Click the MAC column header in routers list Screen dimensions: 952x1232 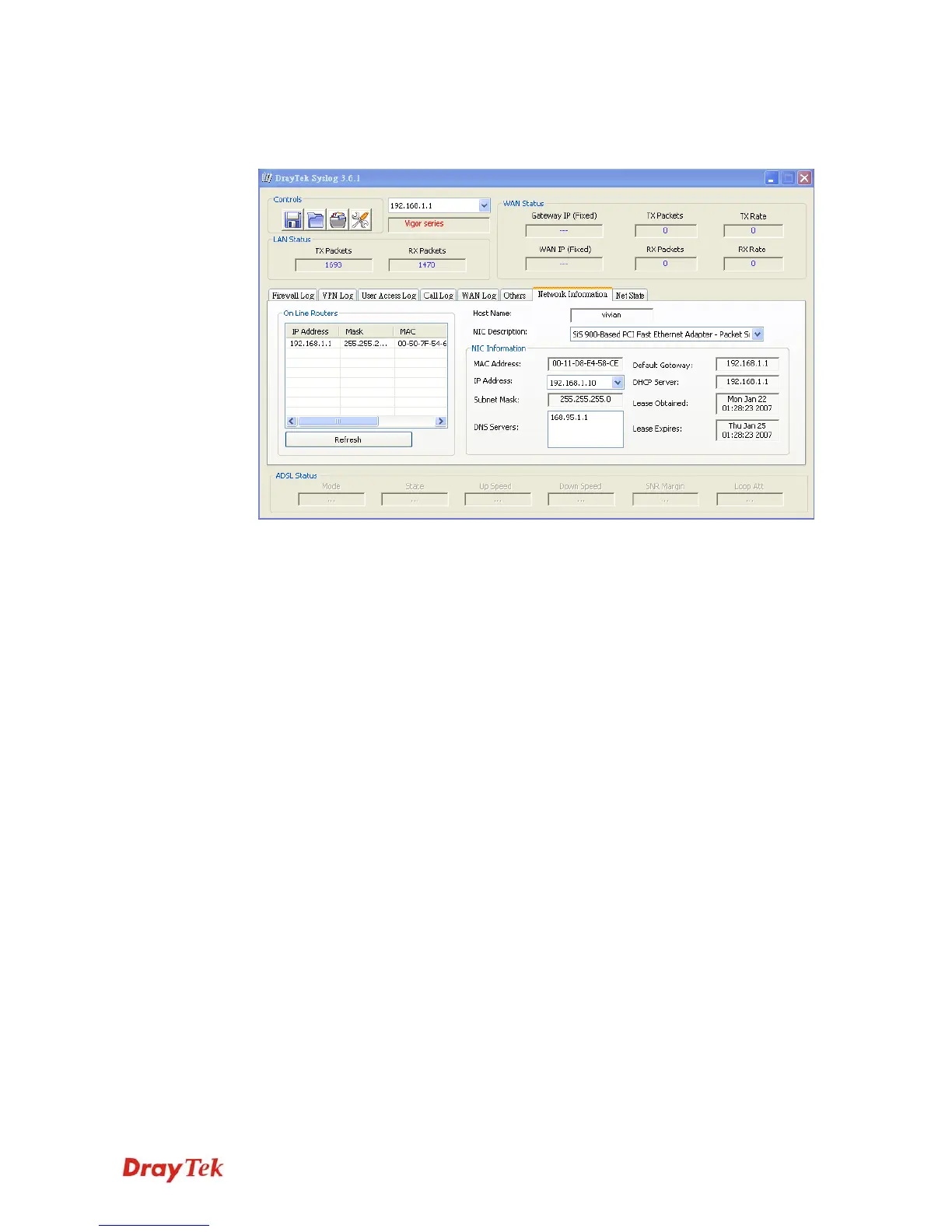click(421, 331)
